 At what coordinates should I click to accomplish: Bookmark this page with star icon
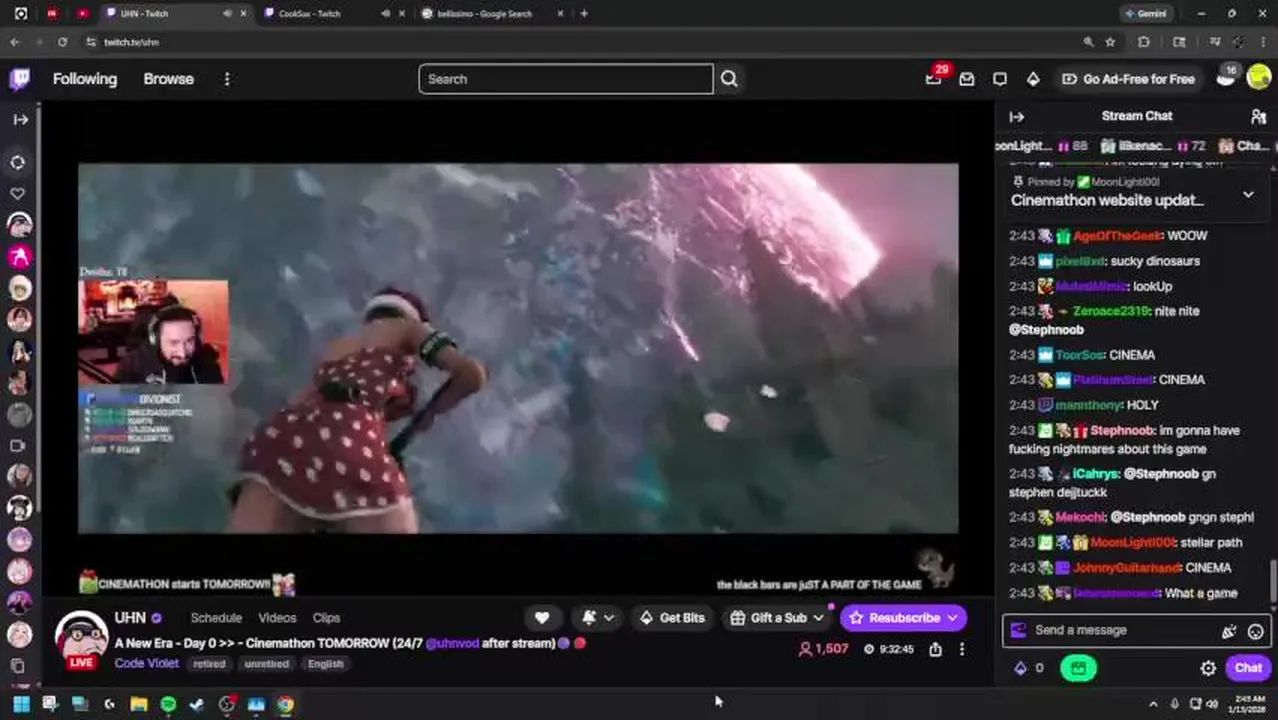tap(1110, 42)
